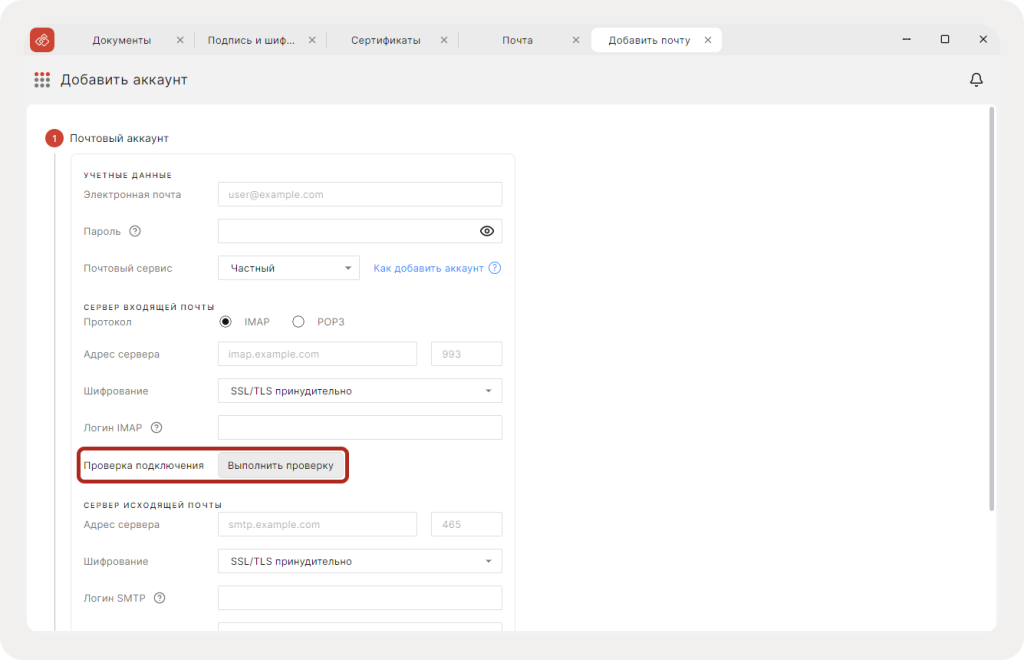Open the Как добавить аккаунт link
The height and width of the screenshot is (660, 1024).
[x=428, y=268]
